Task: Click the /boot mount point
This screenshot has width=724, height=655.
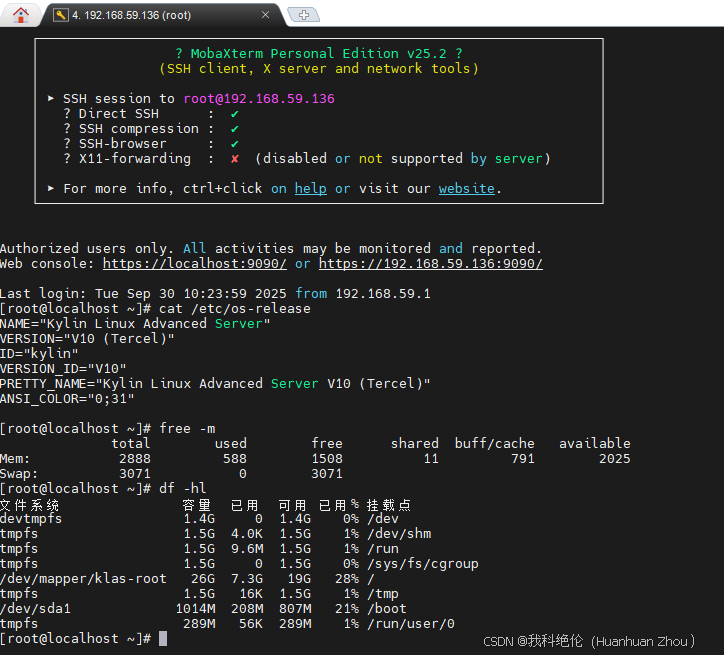Action: 387,608
